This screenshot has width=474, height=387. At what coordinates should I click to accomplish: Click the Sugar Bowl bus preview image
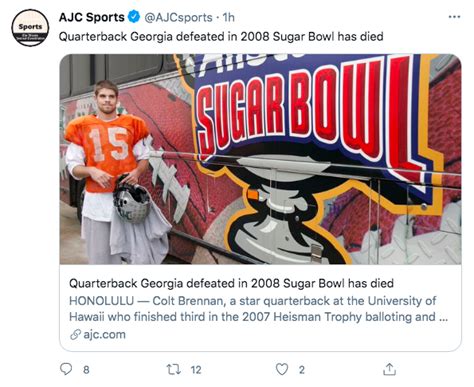point(260,159)
